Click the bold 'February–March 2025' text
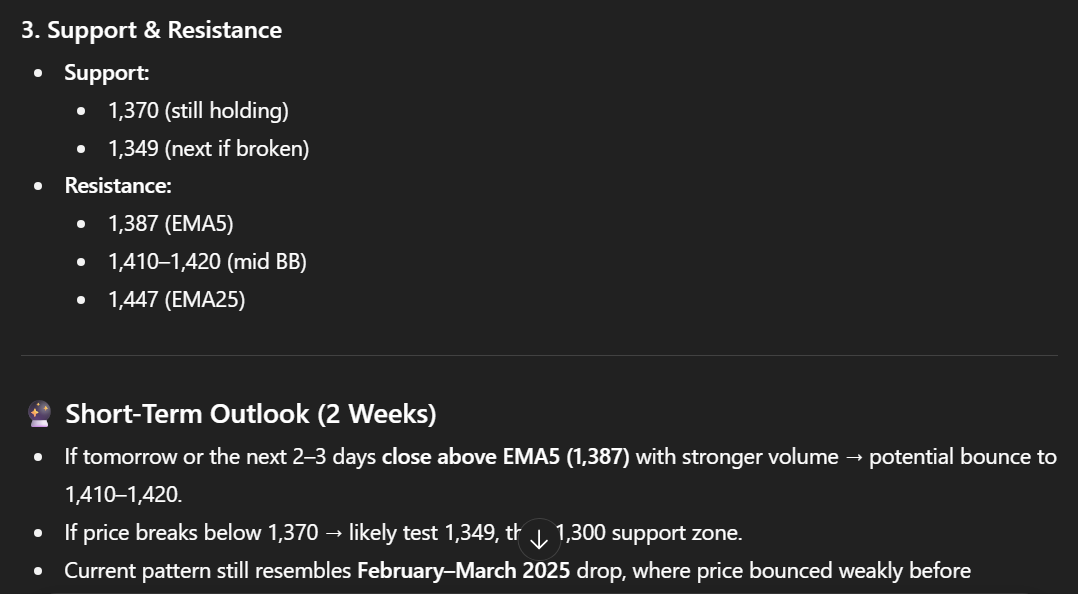This screenshot has height=594, width=1078. [x=463, y=571]
